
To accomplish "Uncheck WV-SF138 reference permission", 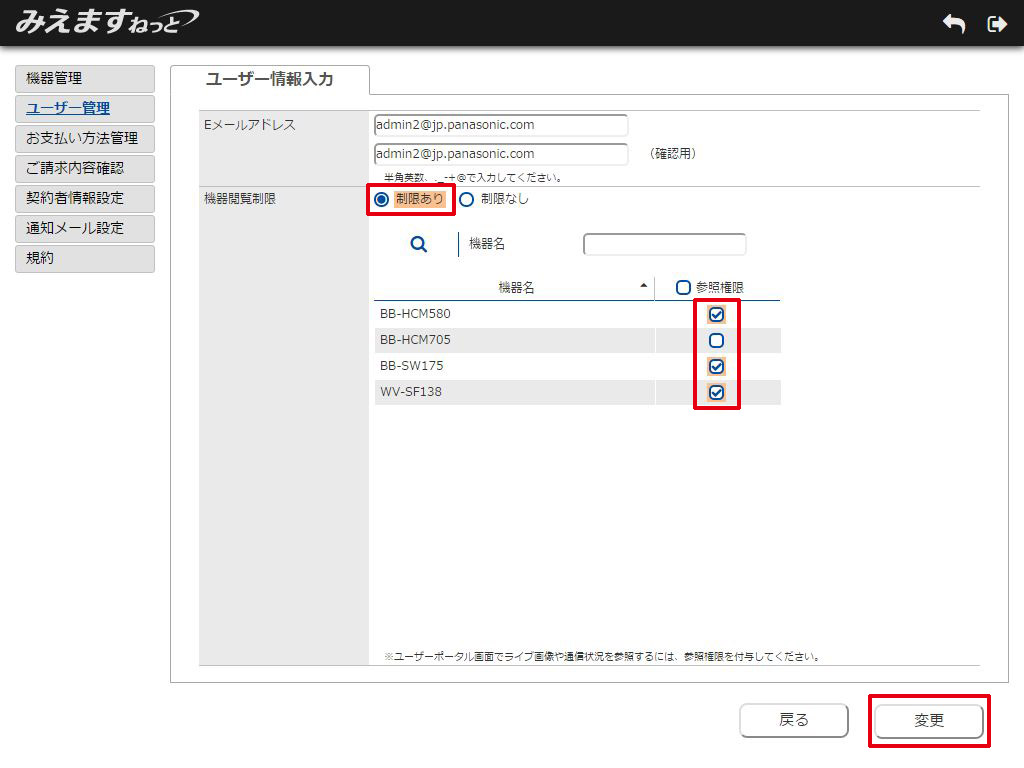I will click(716, 392).
